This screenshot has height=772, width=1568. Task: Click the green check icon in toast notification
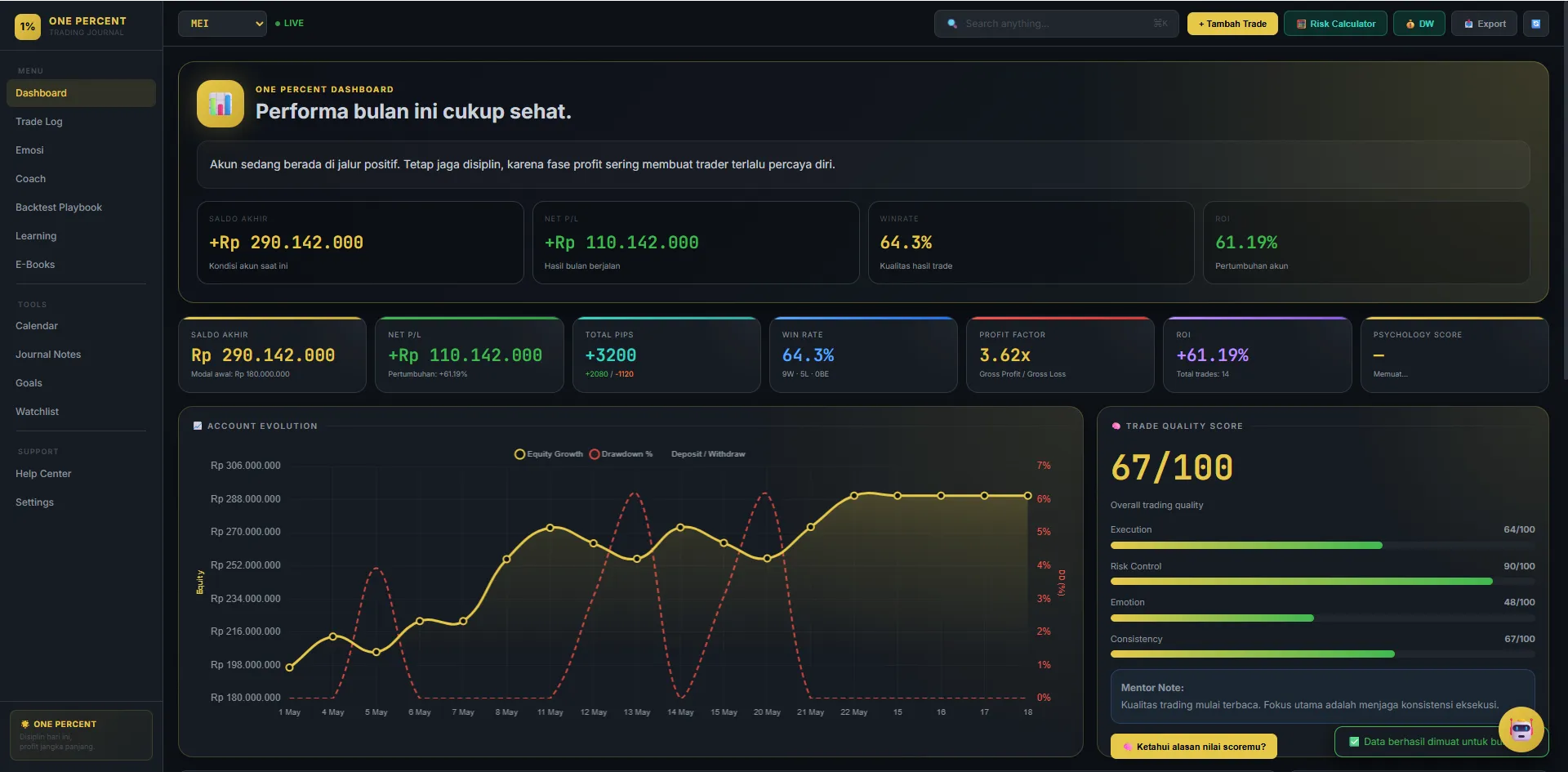(x=1355, y=742)
